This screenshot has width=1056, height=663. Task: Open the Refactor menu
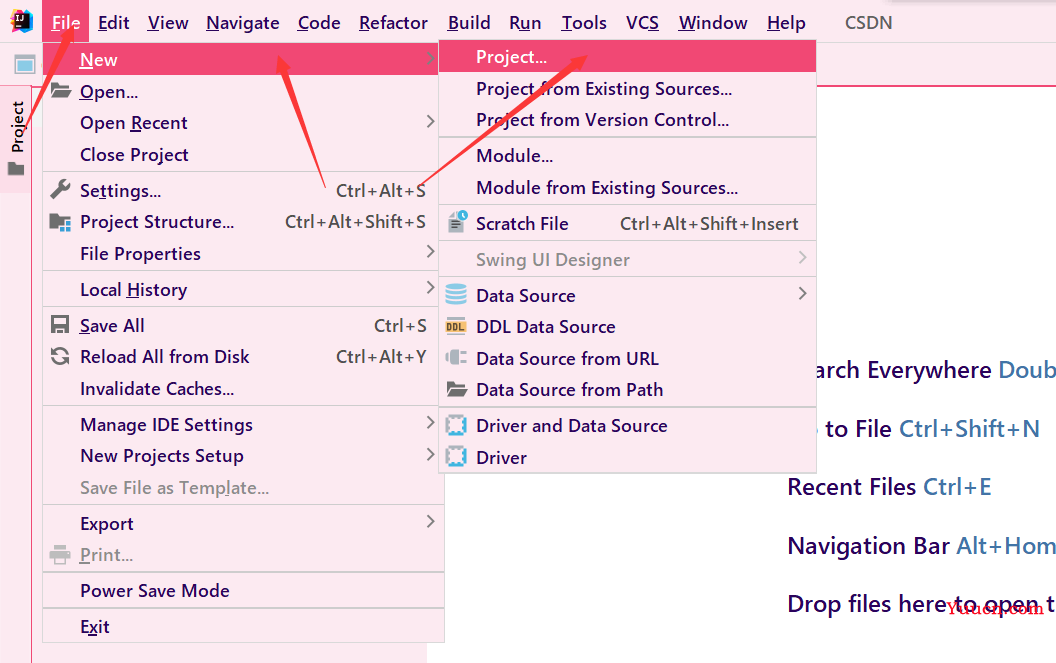(393, 23)
